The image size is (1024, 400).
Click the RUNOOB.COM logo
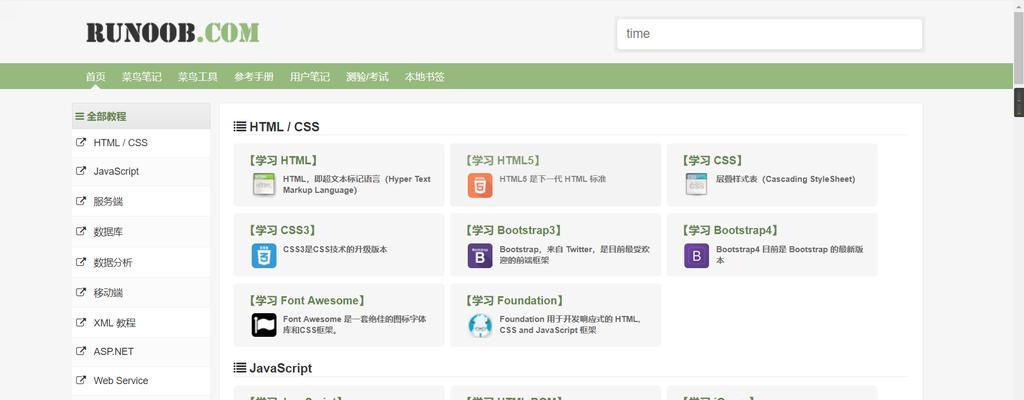click(173, 33)
